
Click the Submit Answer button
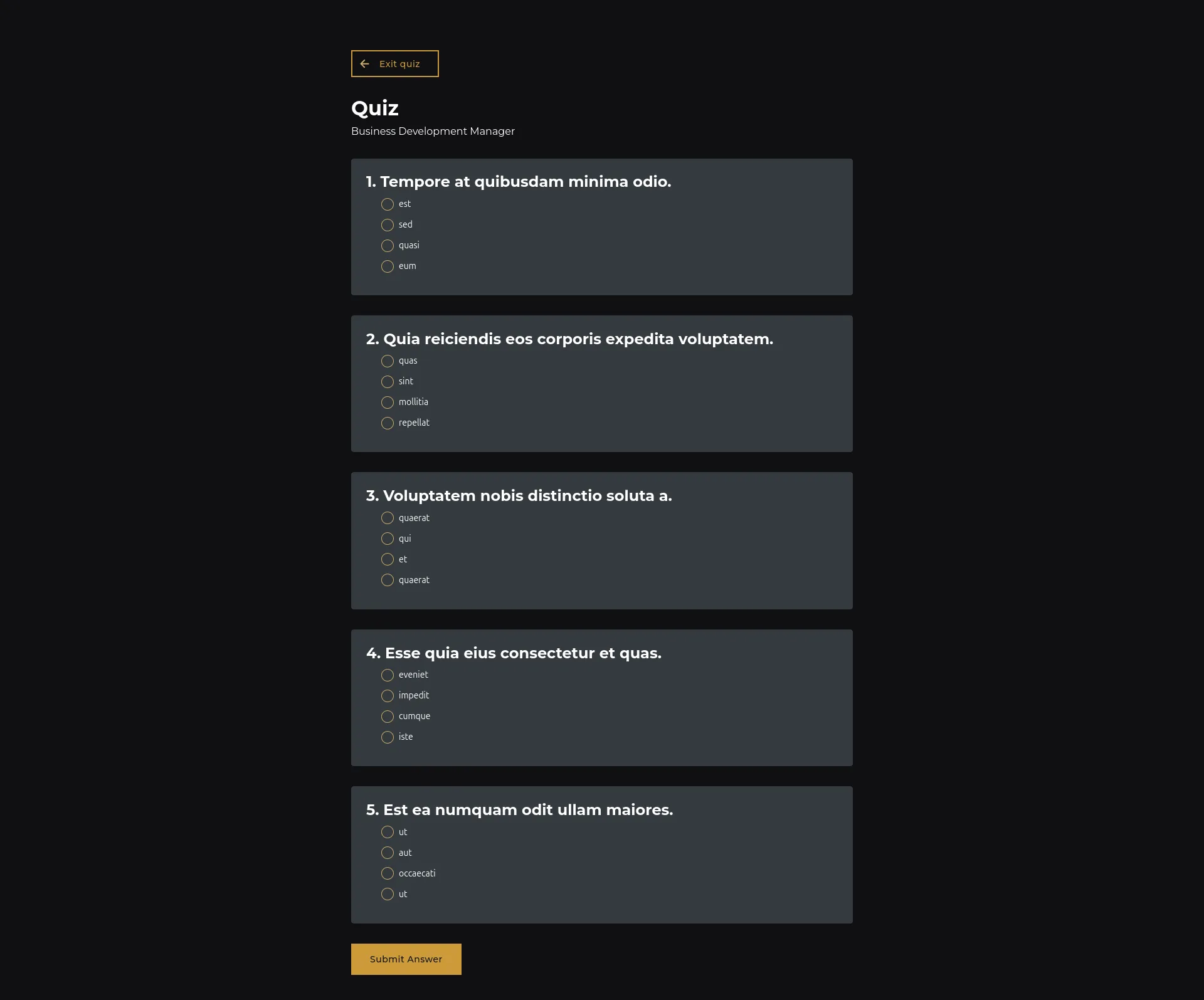pyautogui.click(x=406, y=959)
